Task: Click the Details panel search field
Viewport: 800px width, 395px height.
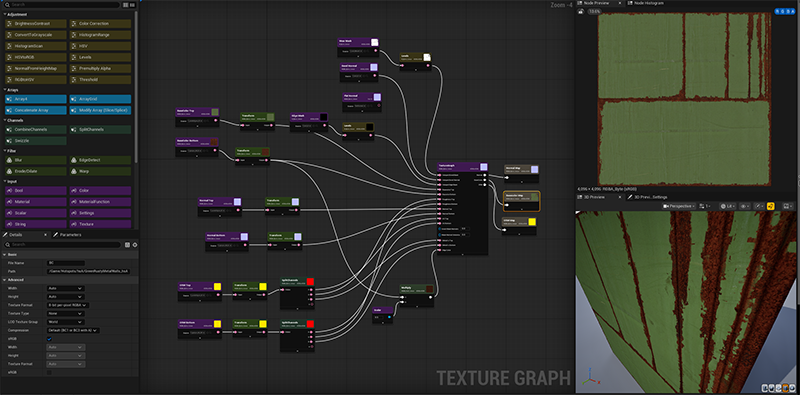Action: click(62, 245)
